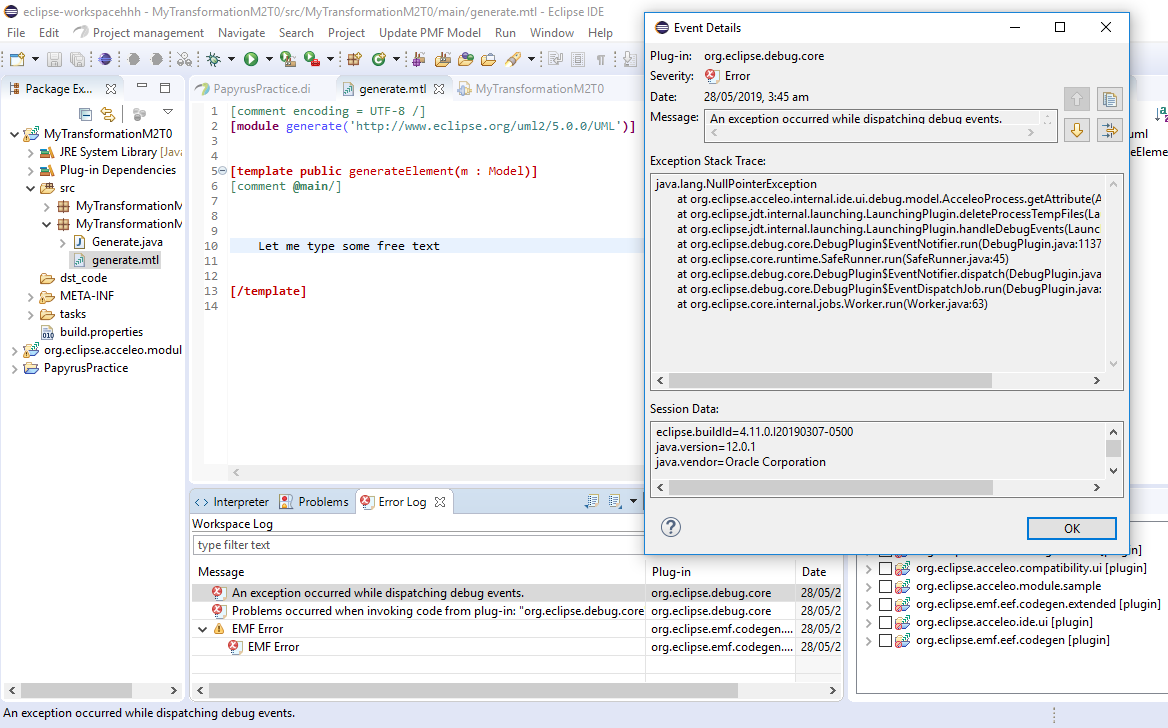The height and width of the screenshot is (728, 1168).
Task: Click the Run with coverage toolbar icon
Action: tap(288, 59)
